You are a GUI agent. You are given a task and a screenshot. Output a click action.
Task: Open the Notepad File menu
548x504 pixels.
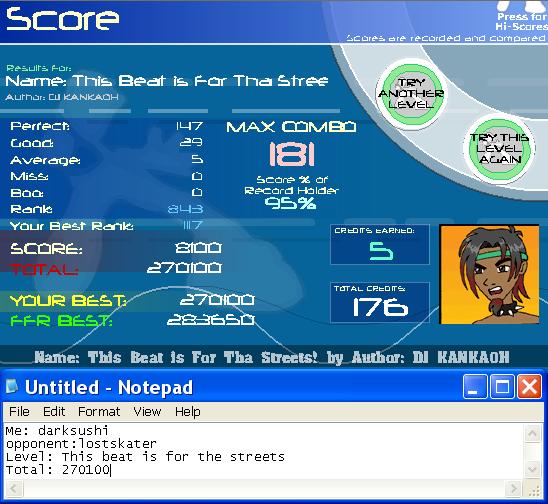(x=19, y=411)
